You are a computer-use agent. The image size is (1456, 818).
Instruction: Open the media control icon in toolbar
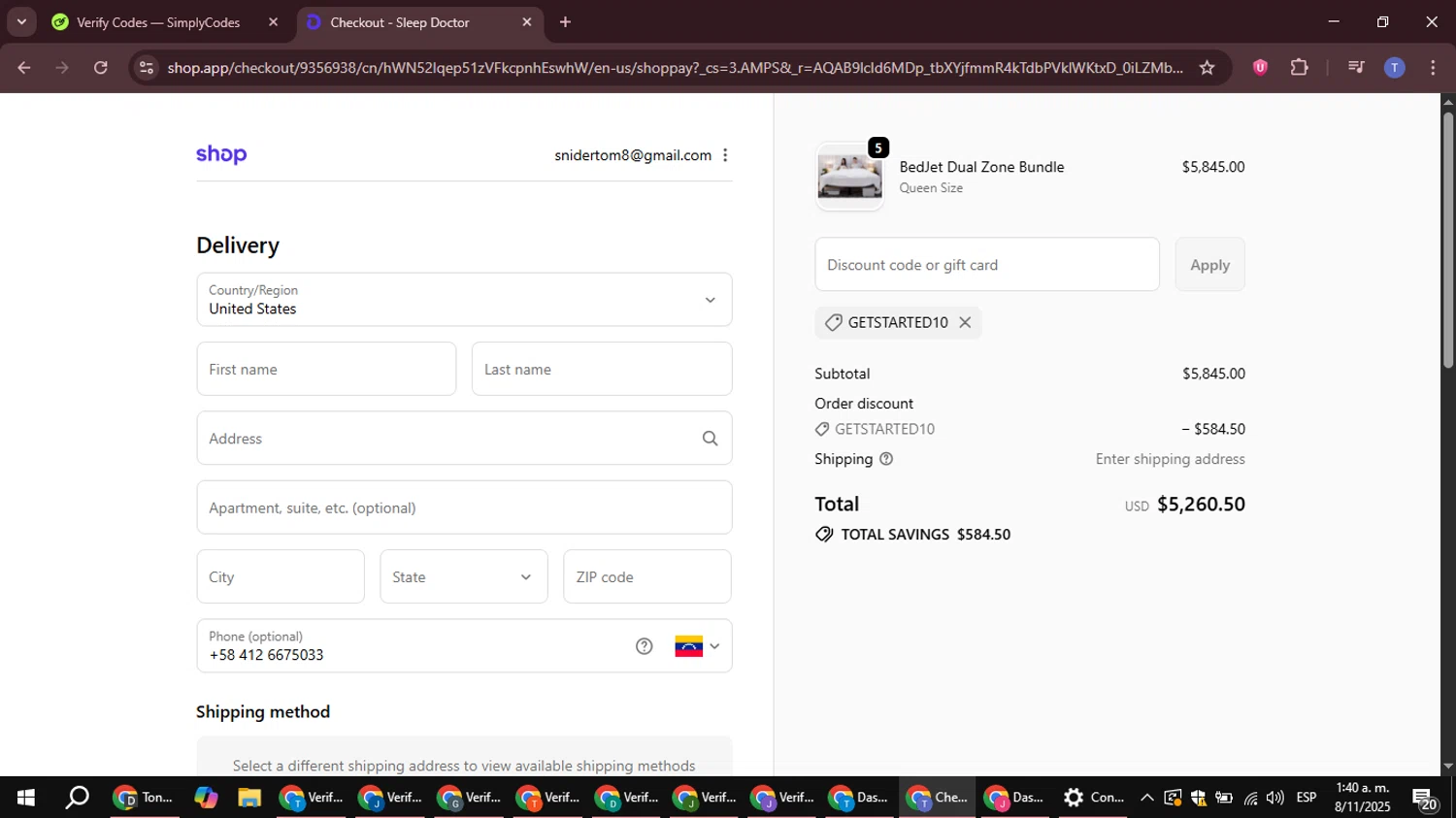coord(1356,67)
